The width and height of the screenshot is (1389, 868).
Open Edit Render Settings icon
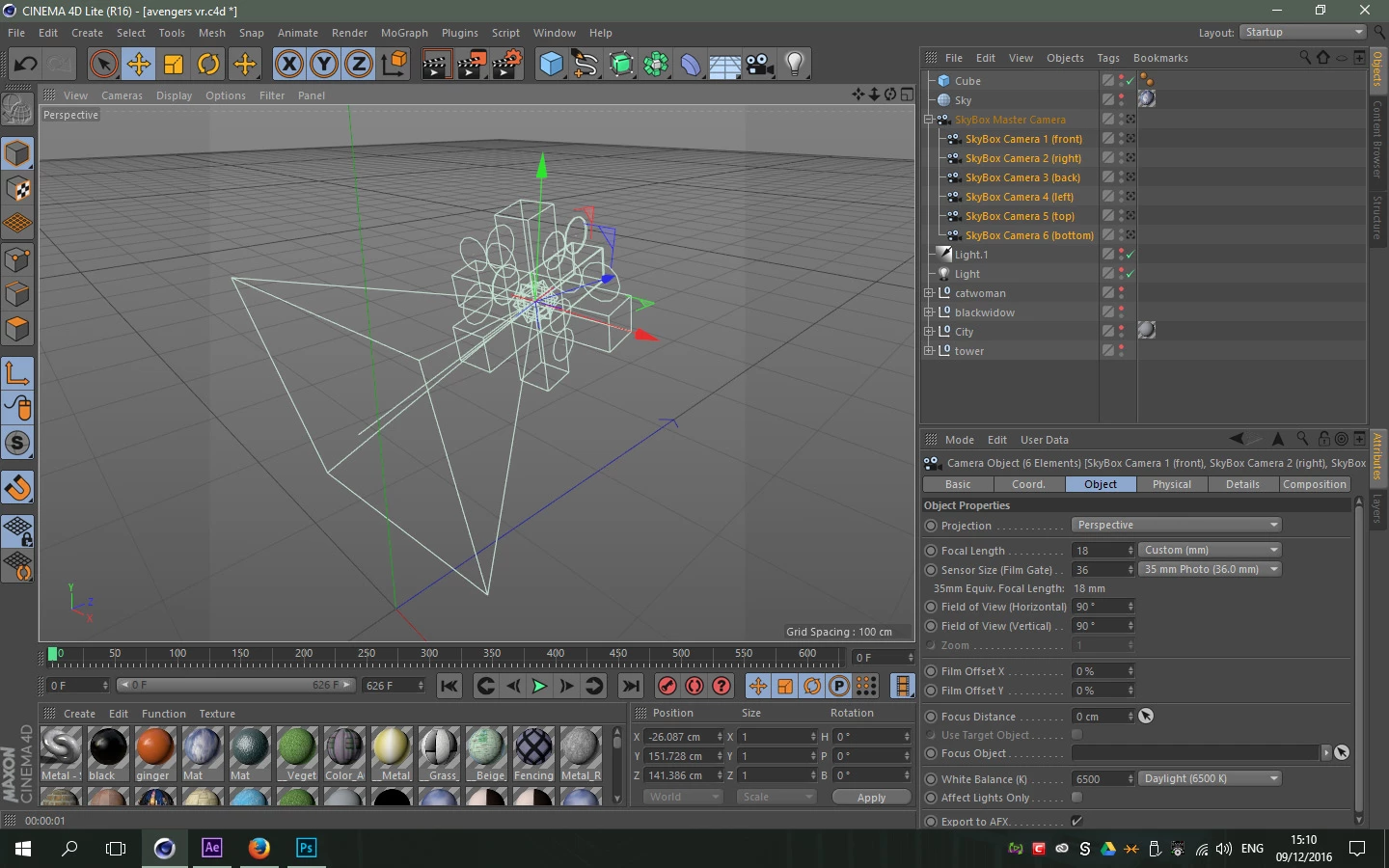(506, 65)
